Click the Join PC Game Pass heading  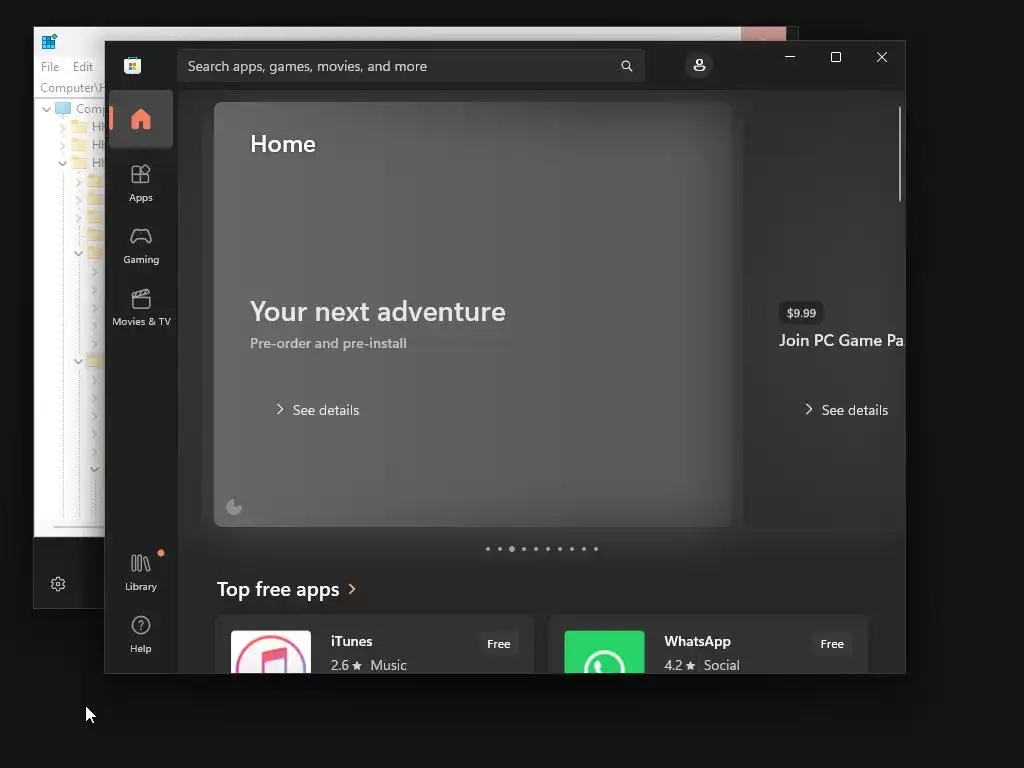841,340
